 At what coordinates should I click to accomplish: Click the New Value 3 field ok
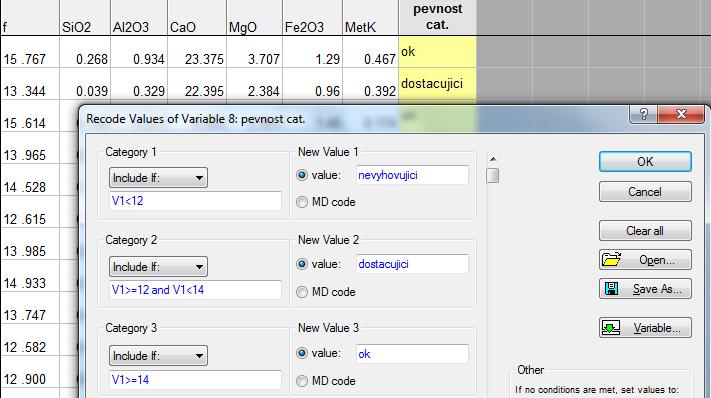point(412,354)
